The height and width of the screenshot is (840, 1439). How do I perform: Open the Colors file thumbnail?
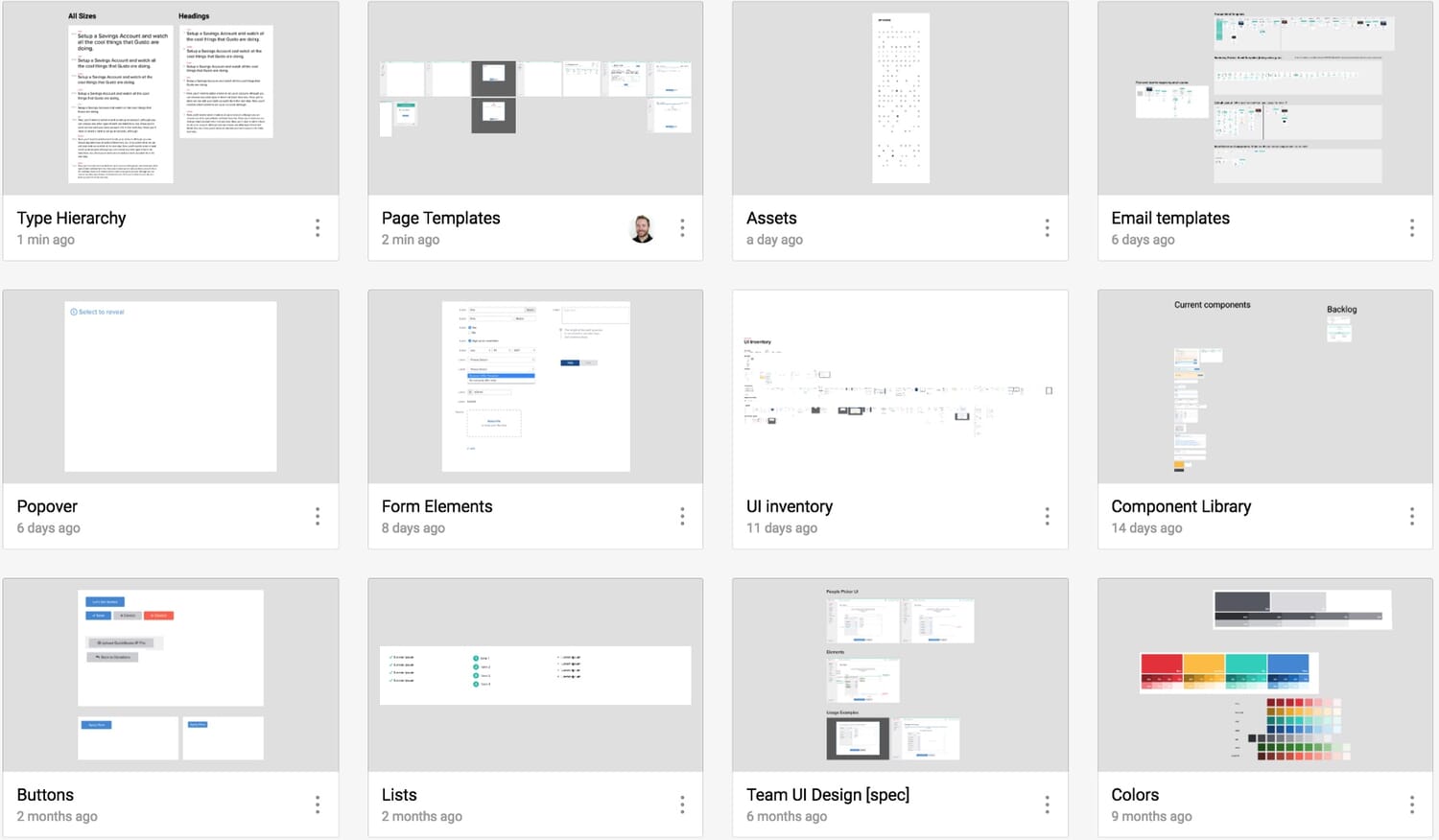click(1264, 674)
